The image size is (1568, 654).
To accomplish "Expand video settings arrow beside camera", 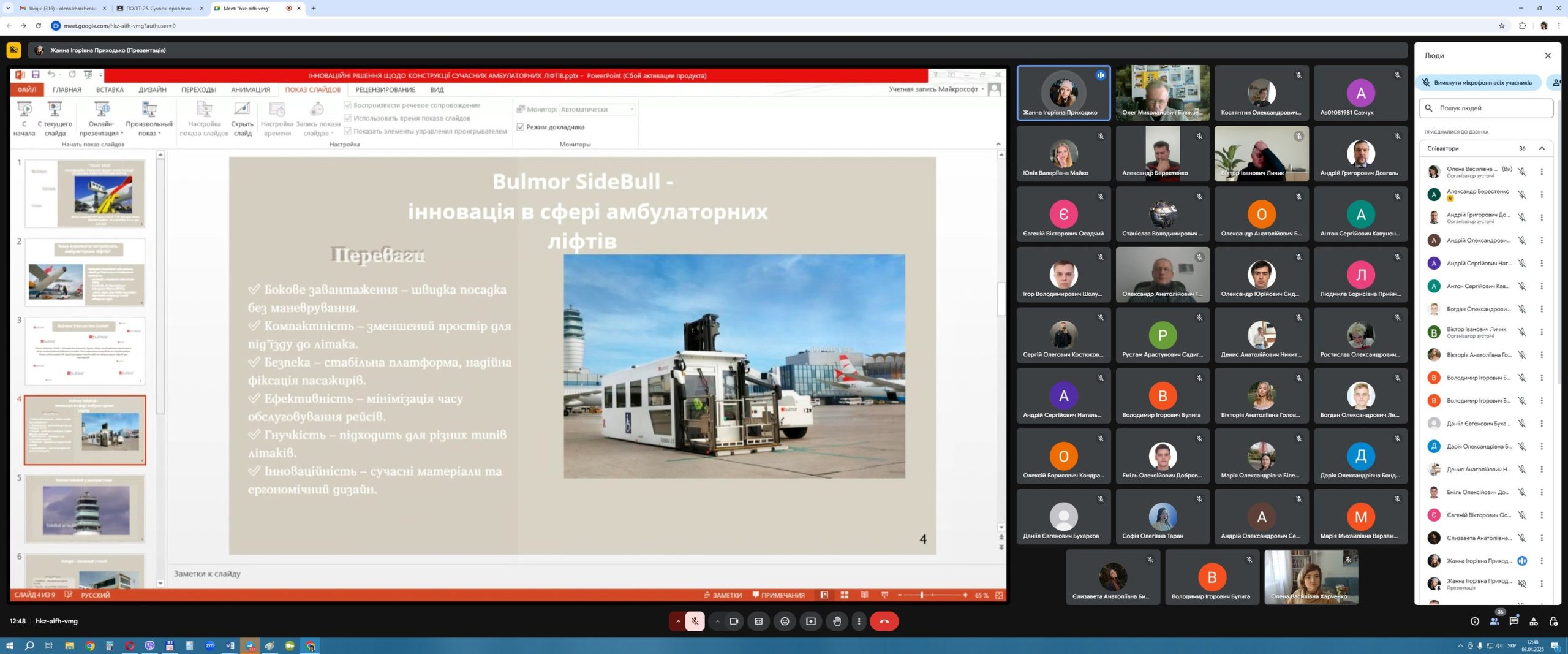I will pyautogui.click(x=717, y=621).
